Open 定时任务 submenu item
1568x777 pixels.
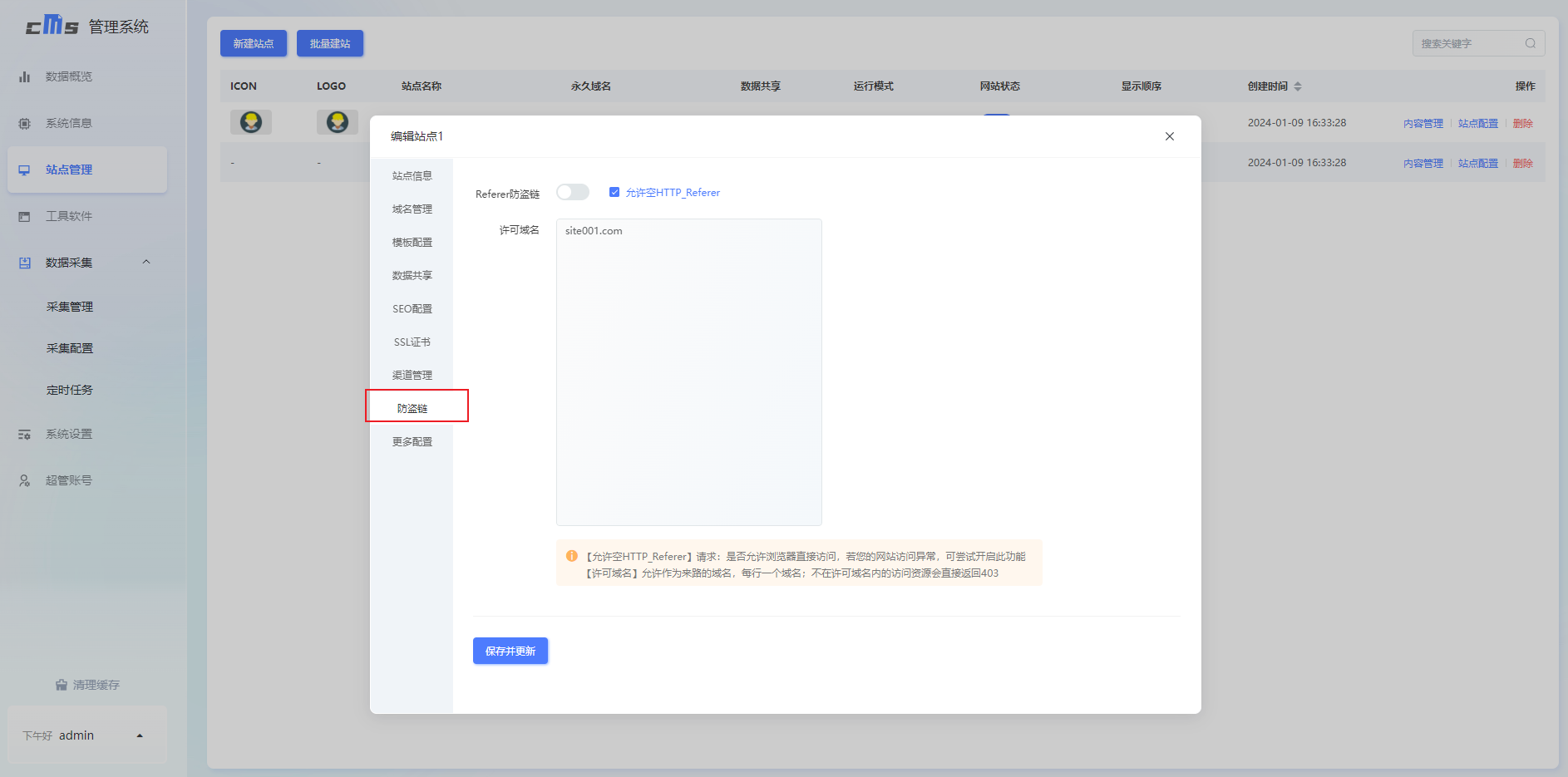click(x=70, y=390)
